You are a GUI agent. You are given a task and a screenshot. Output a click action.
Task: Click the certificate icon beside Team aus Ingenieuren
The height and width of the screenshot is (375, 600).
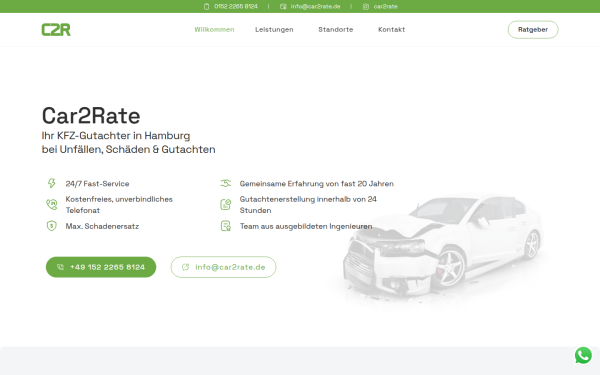(226, 226)
